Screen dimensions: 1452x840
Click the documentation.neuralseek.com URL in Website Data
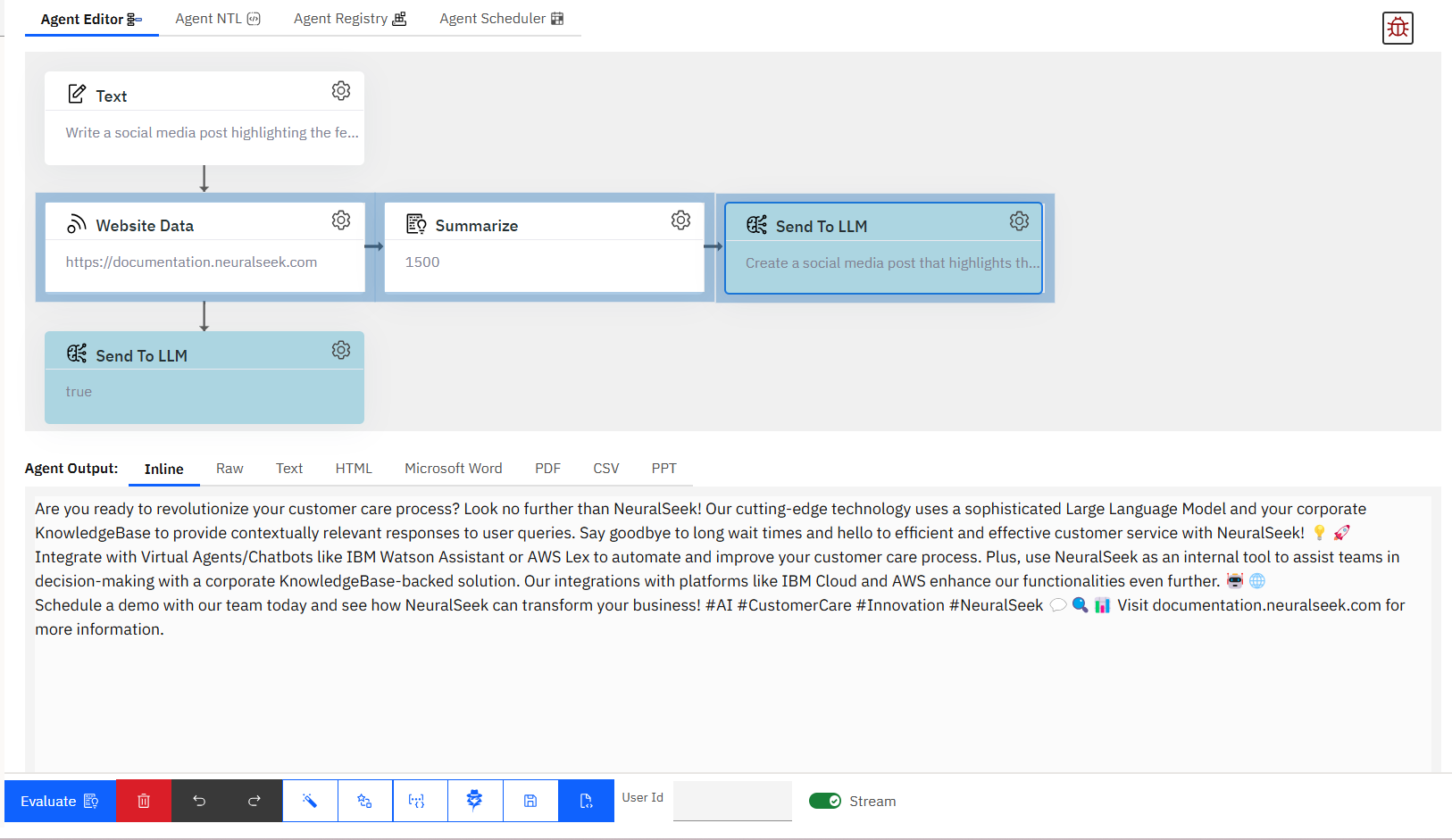pyautogui.click(x=191, y=262)
